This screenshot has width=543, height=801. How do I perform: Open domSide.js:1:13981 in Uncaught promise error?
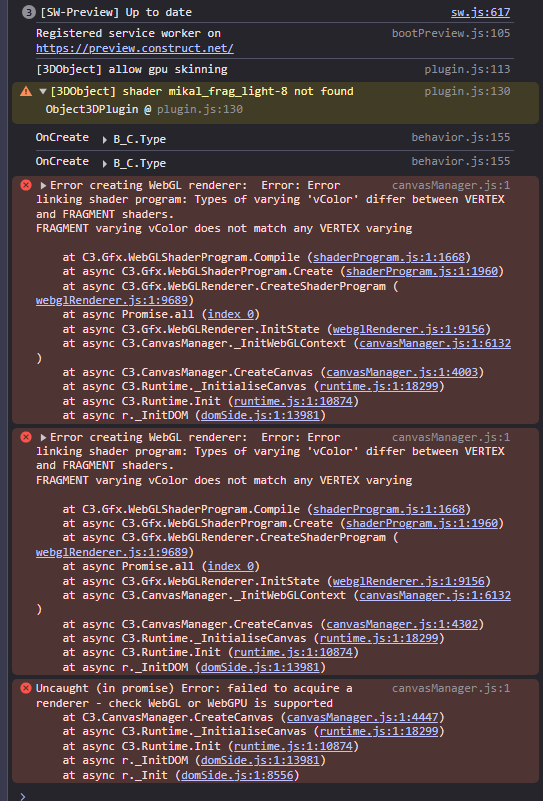click(260, 760)
